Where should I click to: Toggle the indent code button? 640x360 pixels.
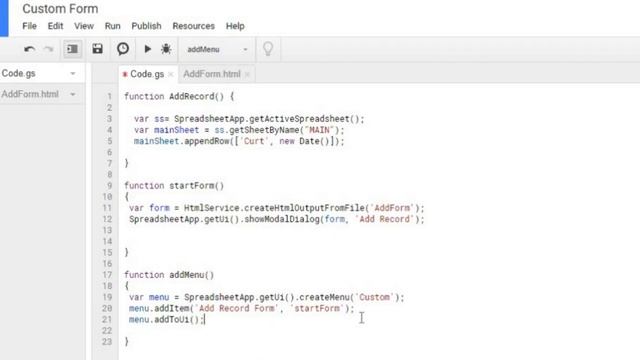72,49
